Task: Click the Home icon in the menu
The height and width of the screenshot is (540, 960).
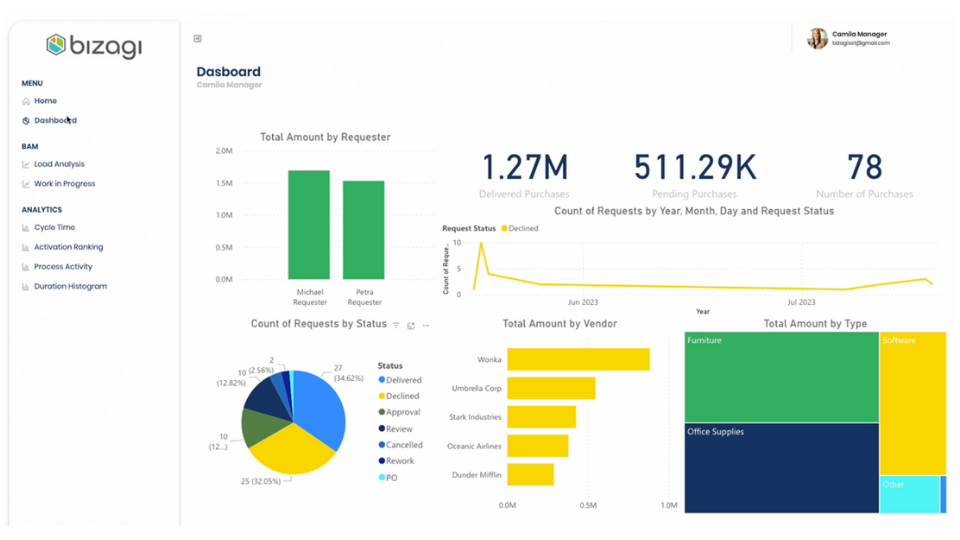Action: (26, 101)
